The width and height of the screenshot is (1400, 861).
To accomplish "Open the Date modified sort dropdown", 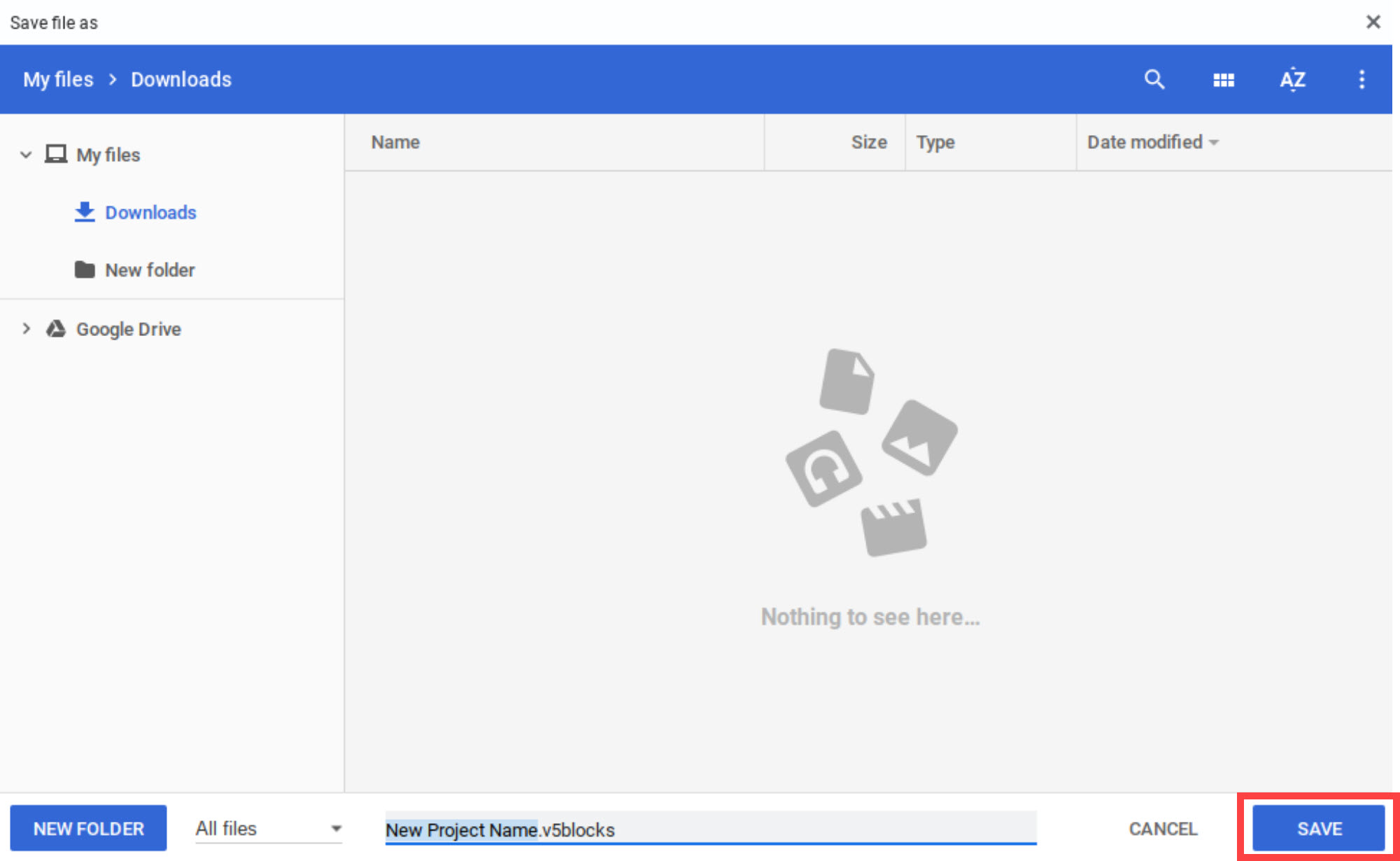I will point(1152,142).
